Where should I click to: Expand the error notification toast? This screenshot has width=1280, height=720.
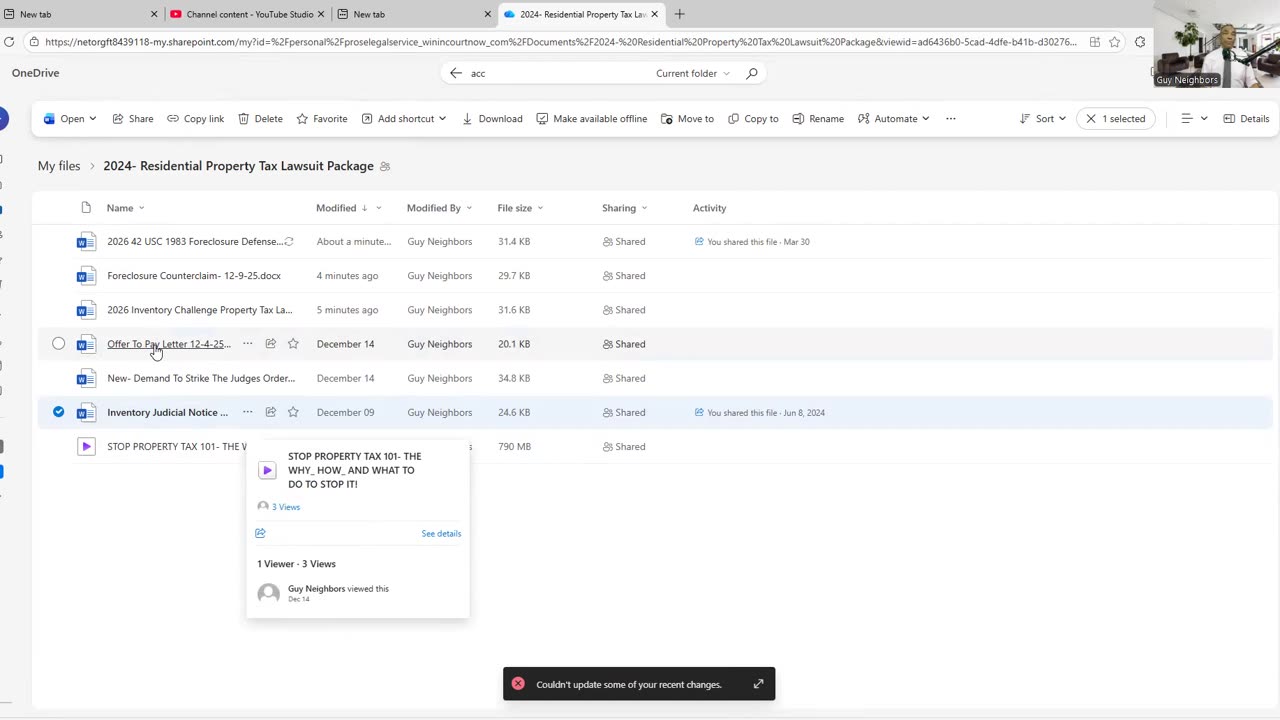click(x=758, y=684)
